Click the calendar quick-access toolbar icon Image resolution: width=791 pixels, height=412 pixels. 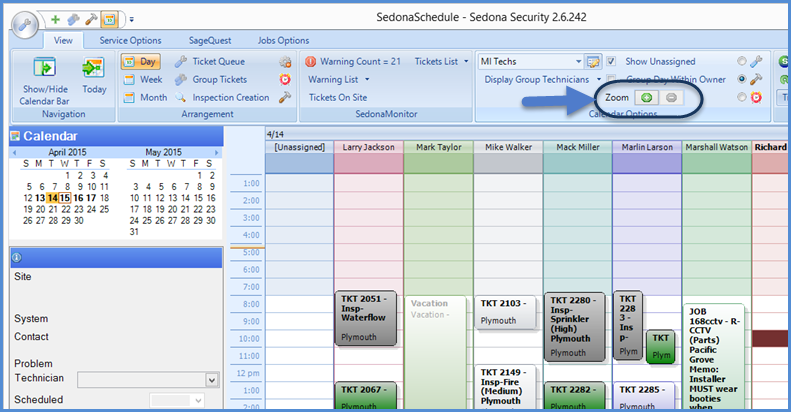click(x=109, y=20)
